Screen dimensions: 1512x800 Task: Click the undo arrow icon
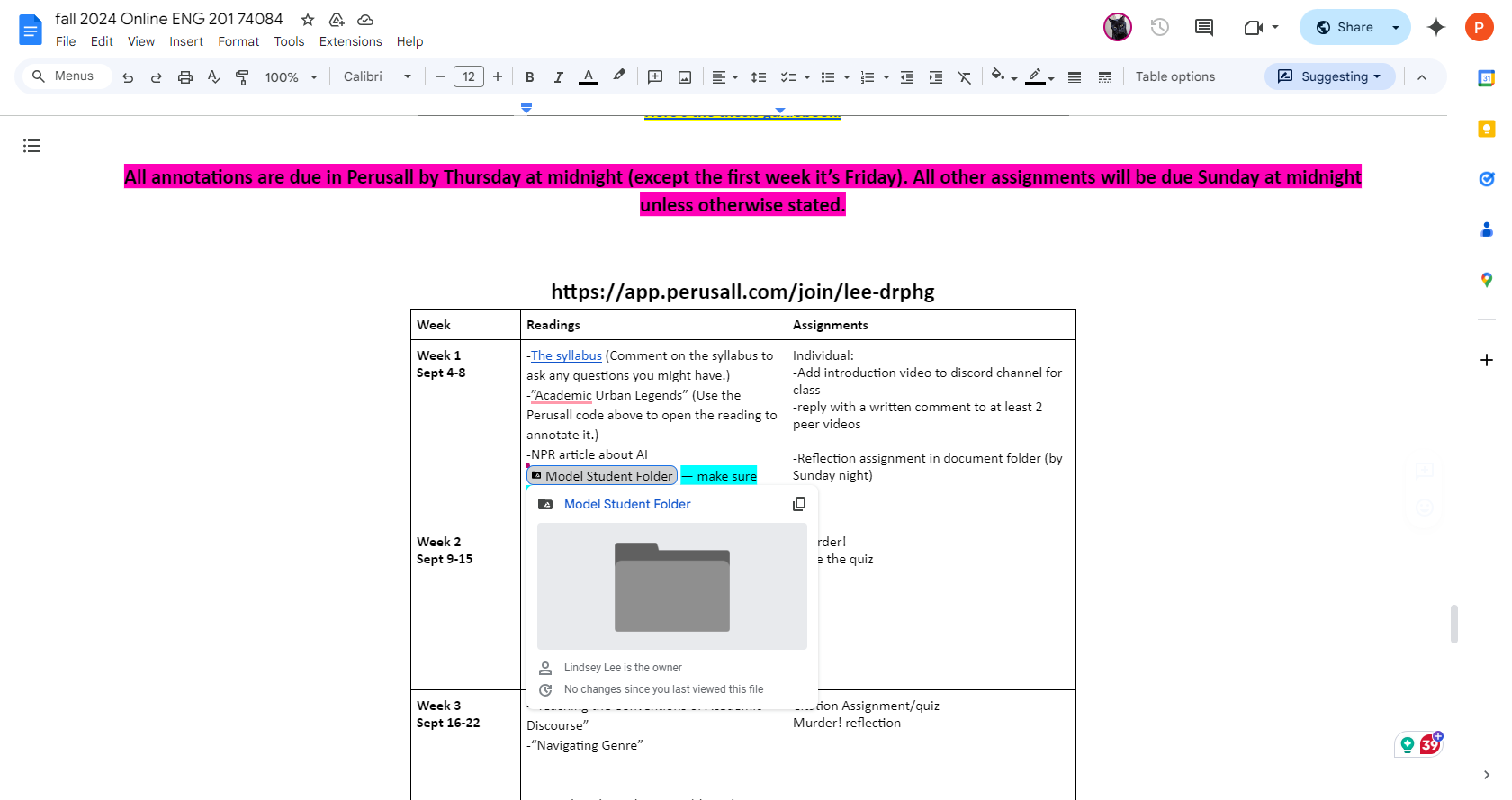tap(128, 77)
